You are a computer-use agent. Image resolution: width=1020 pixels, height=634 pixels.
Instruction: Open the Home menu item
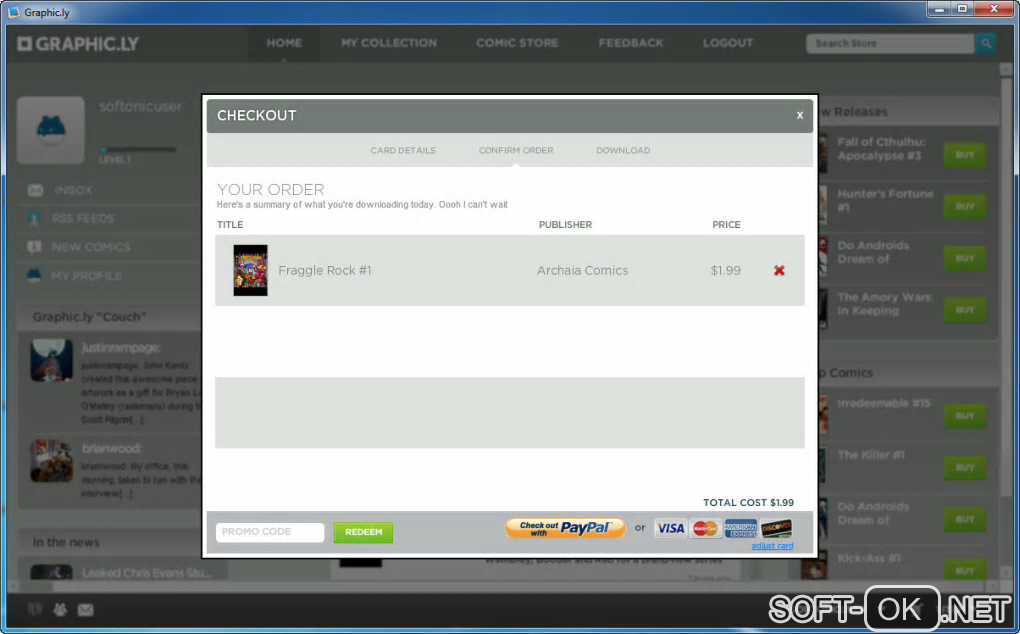284,43
